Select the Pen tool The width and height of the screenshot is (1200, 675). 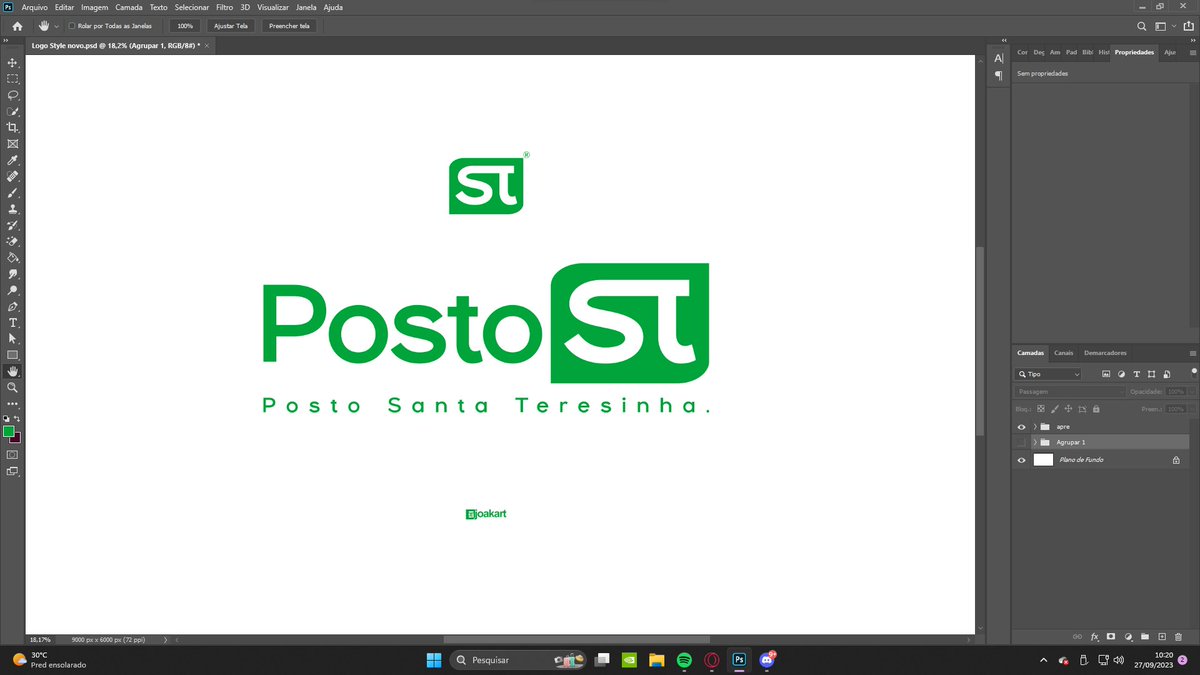click(13, 306)
